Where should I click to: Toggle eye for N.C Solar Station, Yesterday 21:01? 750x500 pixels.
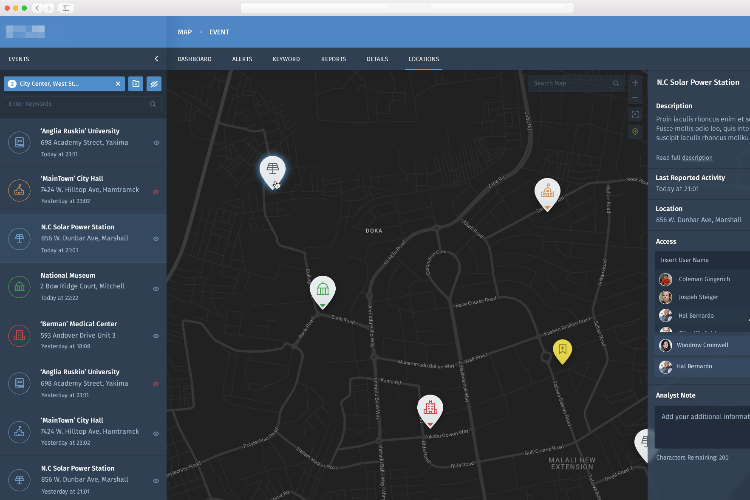156,481
